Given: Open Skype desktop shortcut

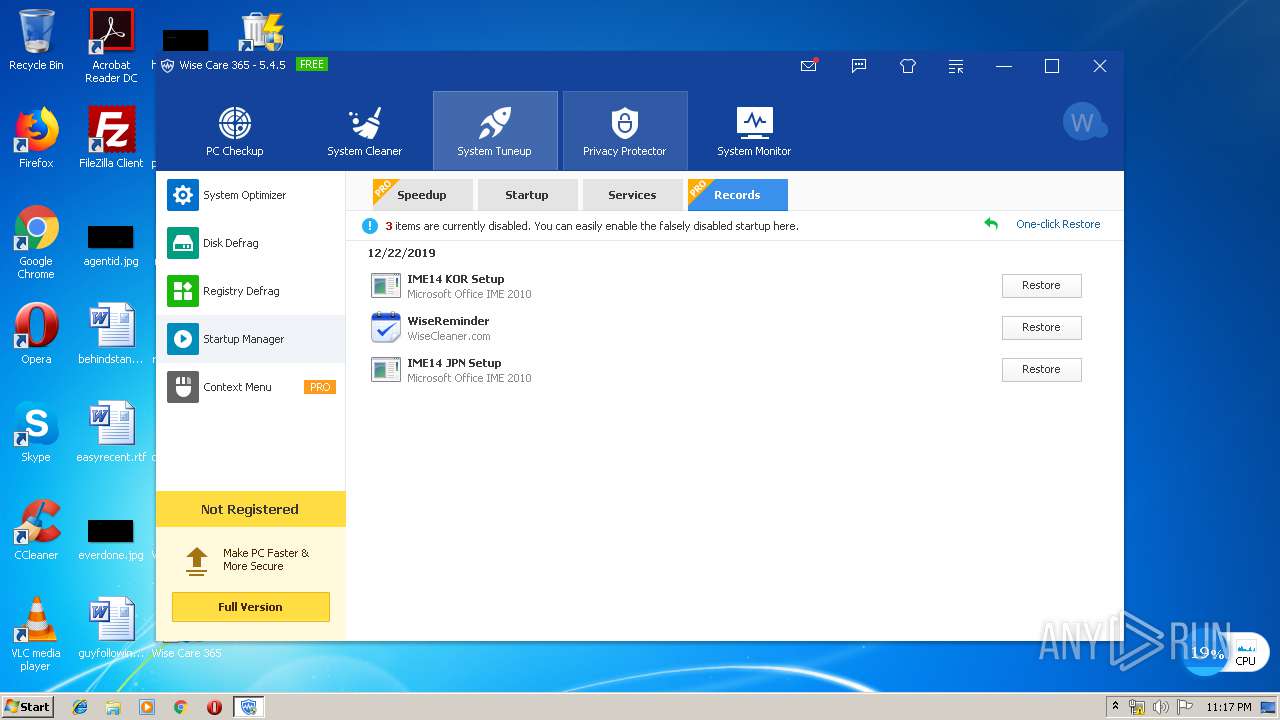Looking at the screenshot, I should [x=36, y=432].
